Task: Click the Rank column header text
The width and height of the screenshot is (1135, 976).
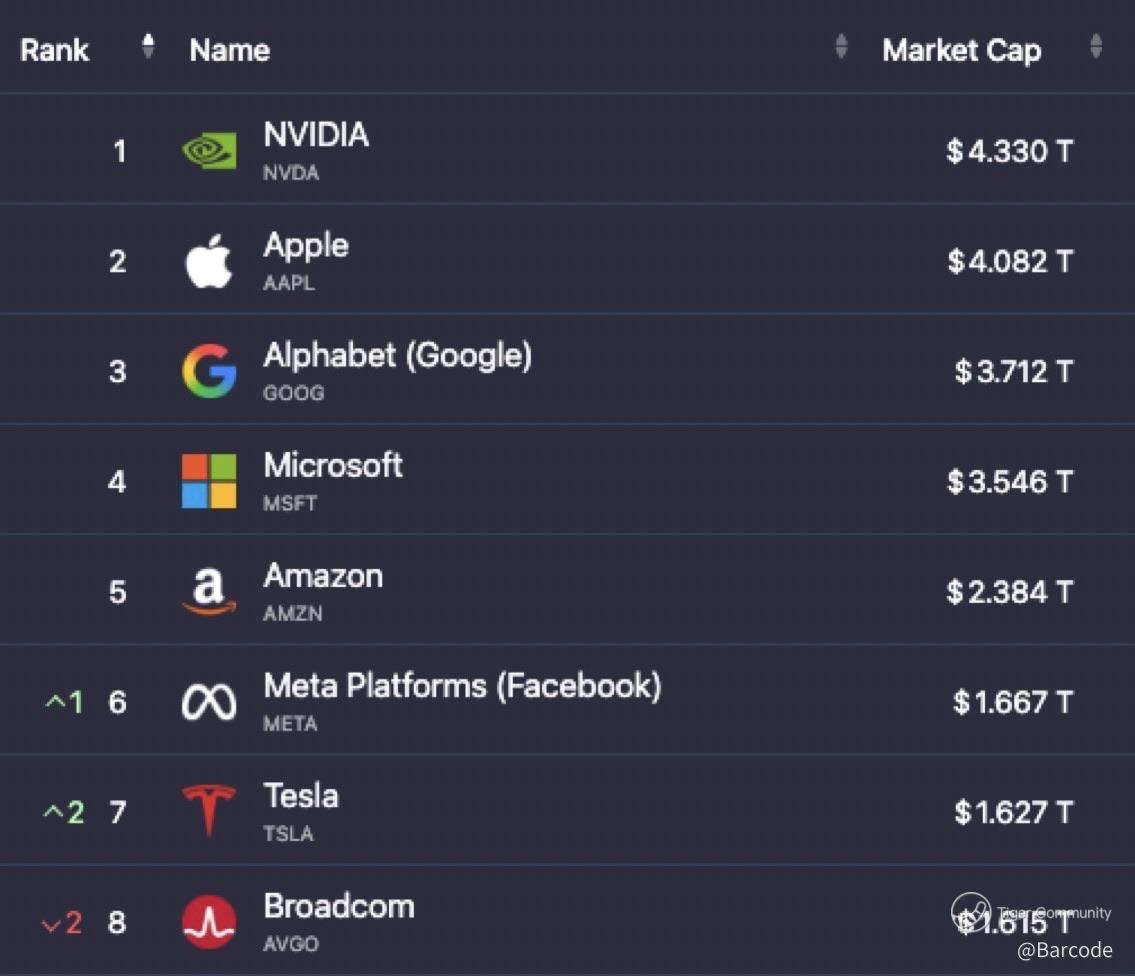Action: (x=54, y=50)
